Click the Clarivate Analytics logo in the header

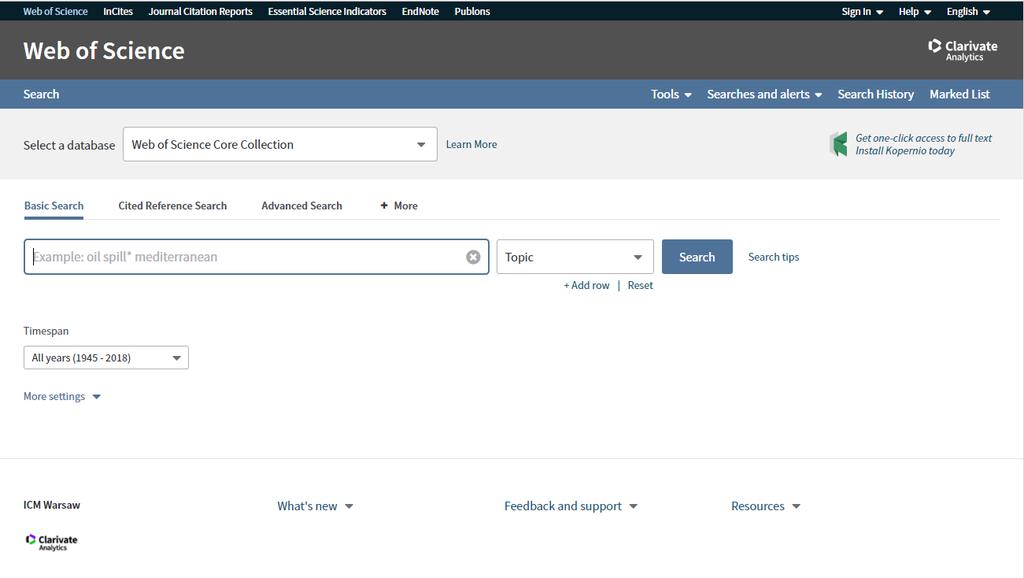click(963, 50)
